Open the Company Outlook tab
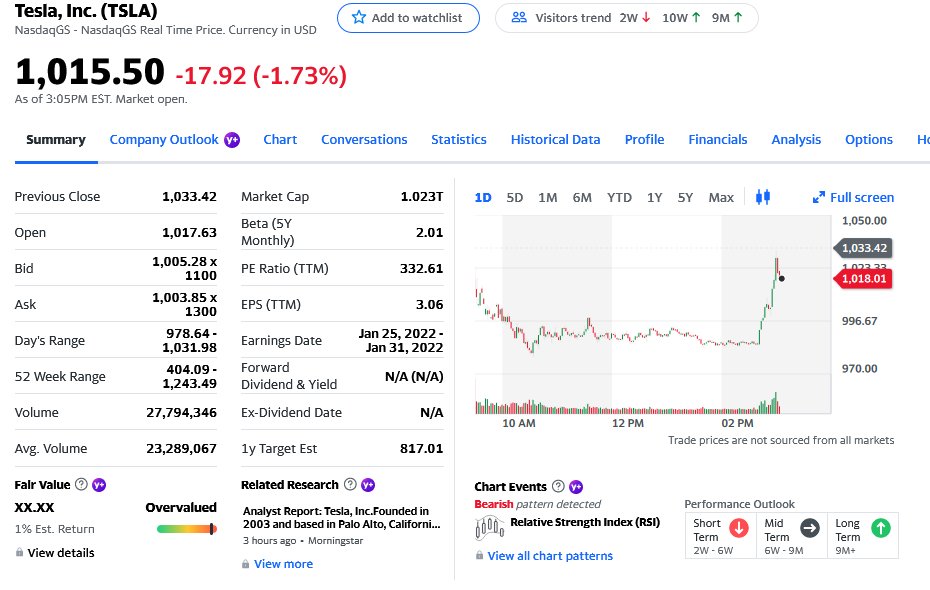Image resolution: width=930 pixels, height=590 pixels. [164, 140]
